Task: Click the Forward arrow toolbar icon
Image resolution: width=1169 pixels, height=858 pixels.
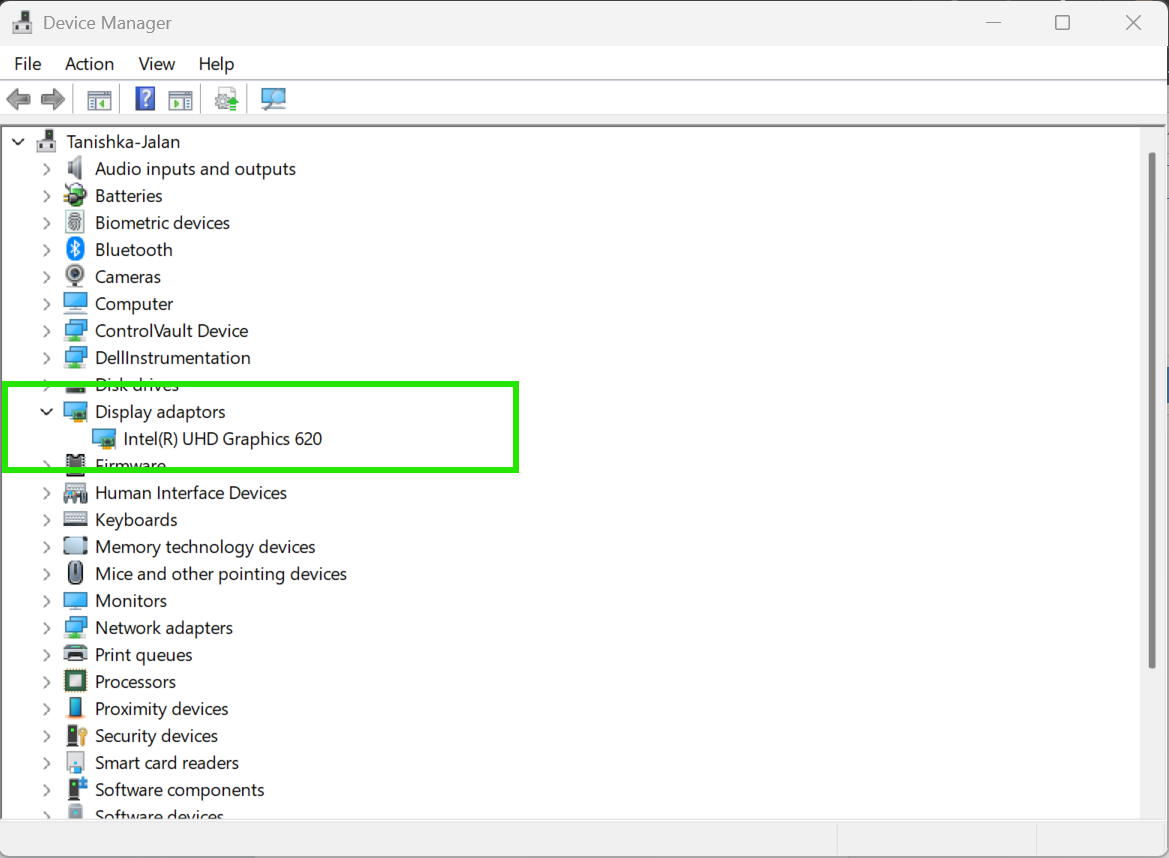Action: (x=52, y=99)
